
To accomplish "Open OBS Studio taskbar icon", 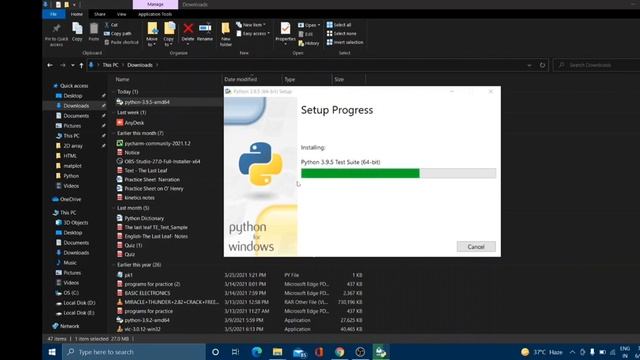I will (360, 352).
